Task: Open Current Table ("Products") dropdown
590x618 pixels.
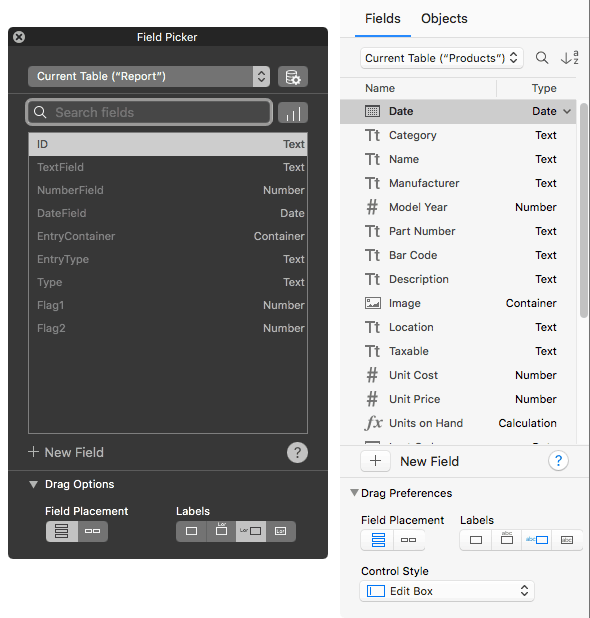Action: (442, 58)
